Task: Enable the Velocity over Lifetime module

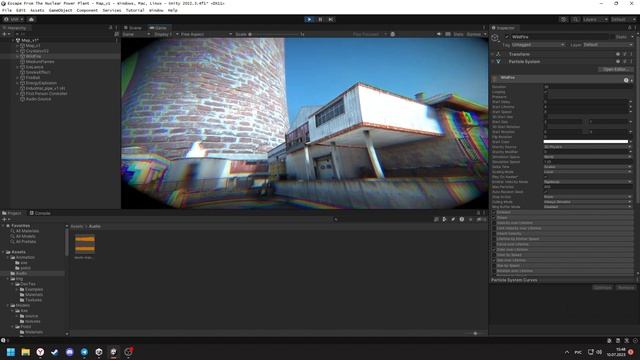Action: 494,223
